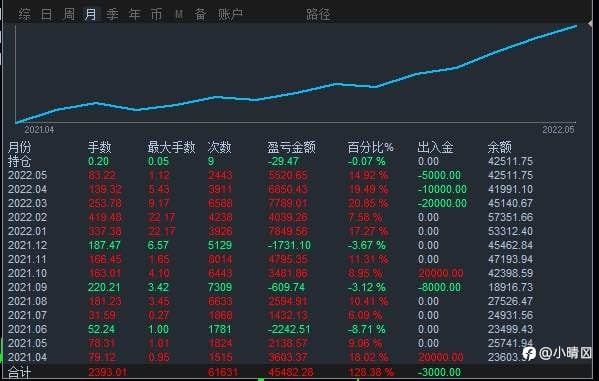Click the 53312.40 balance value

510,232
